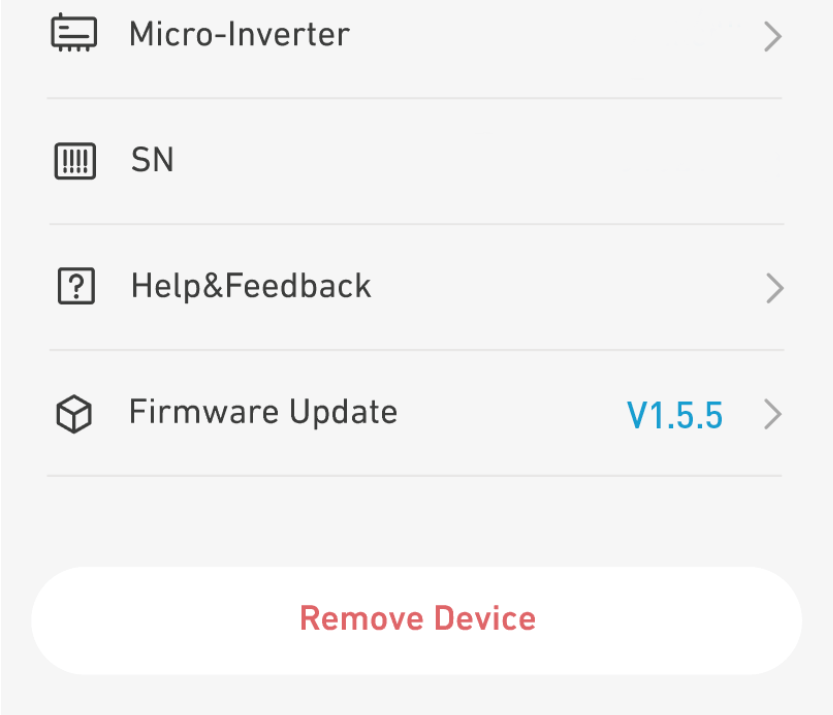Click white area left of Remove Device text
The image size is (833, 715).
[160, 620]
